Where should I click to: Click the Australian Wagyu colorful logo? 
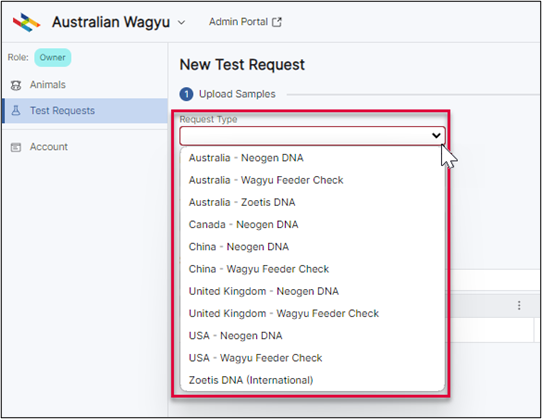[x=27, y=22]
